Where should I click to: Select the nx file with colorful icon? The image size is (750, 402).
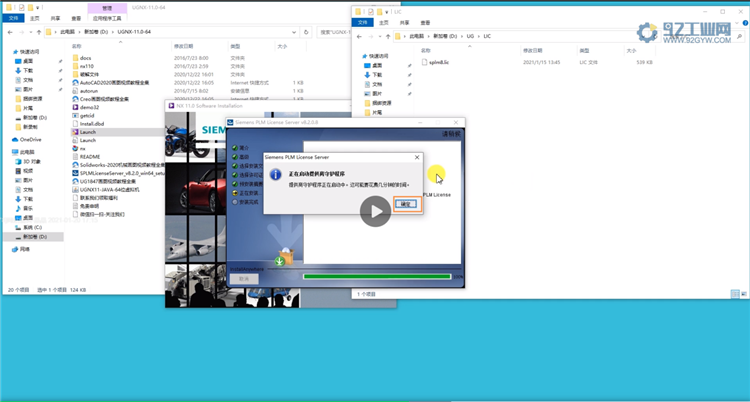pos(82,149)
